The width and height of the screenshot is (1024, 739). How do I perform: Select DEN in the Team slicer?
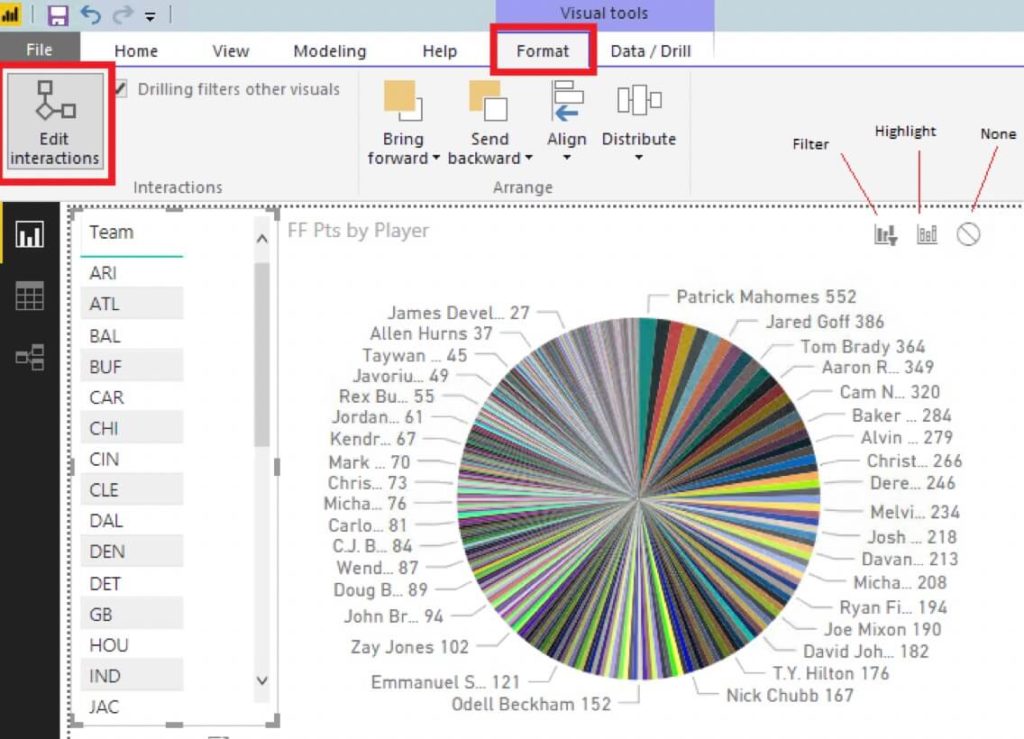(131, 552)
